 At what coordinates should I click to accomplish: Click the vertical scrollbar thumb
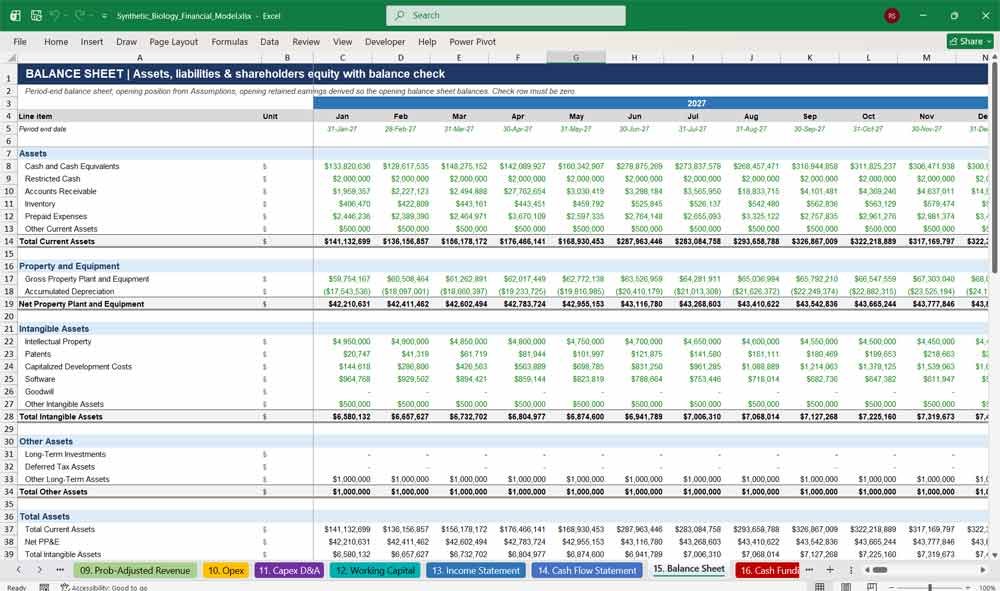pos(994,167)
